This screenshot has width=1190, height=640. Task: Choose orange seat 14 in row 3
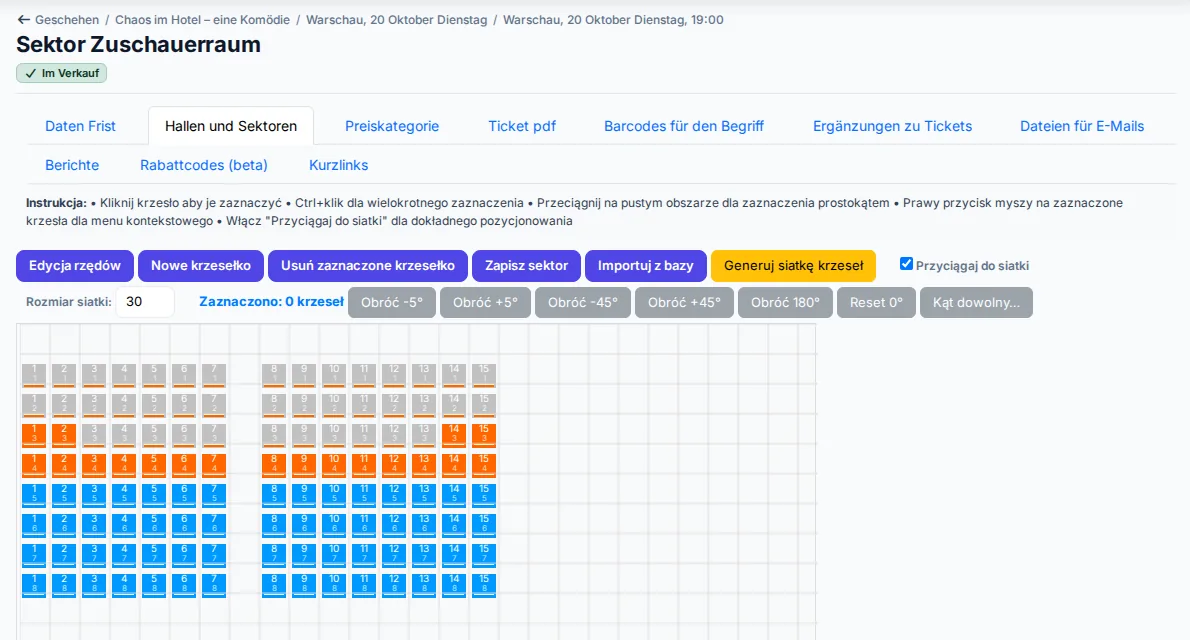tap(454, 435)
